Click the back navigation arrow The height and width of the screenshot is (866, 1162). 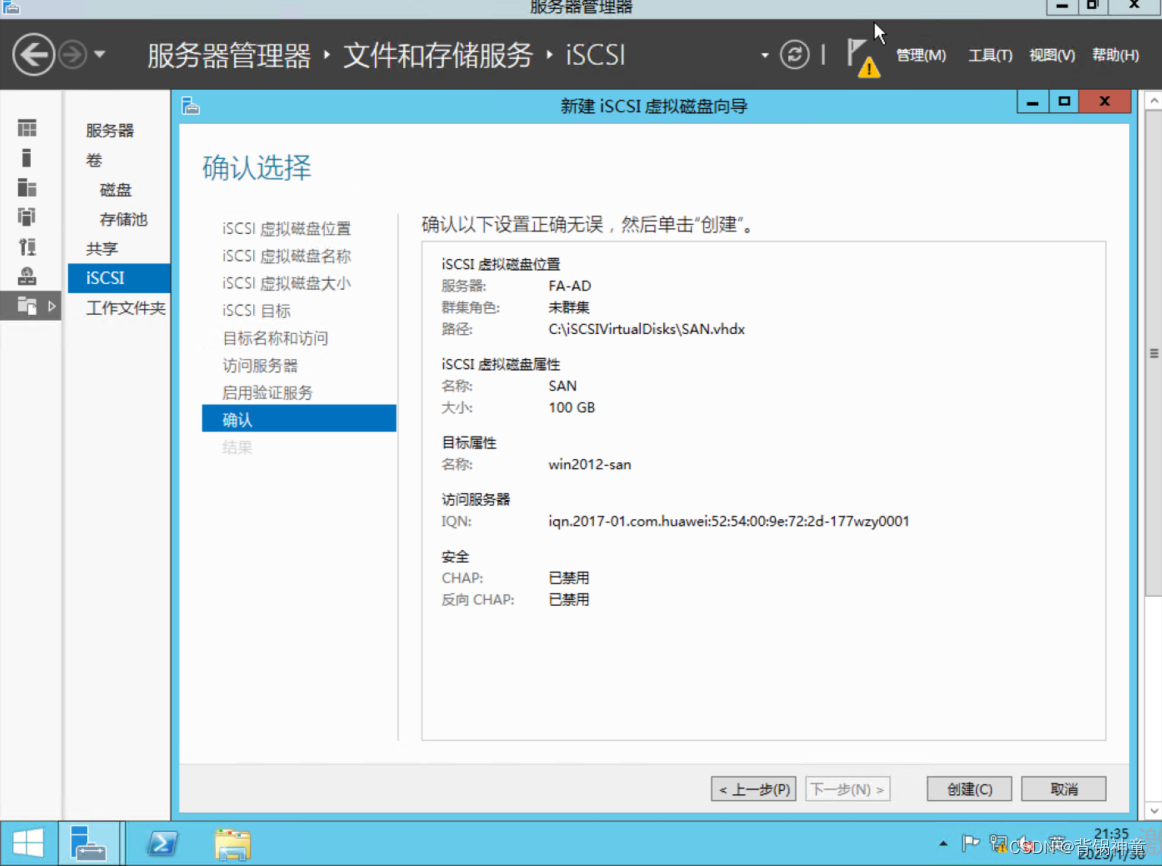[x=33, y=53]
